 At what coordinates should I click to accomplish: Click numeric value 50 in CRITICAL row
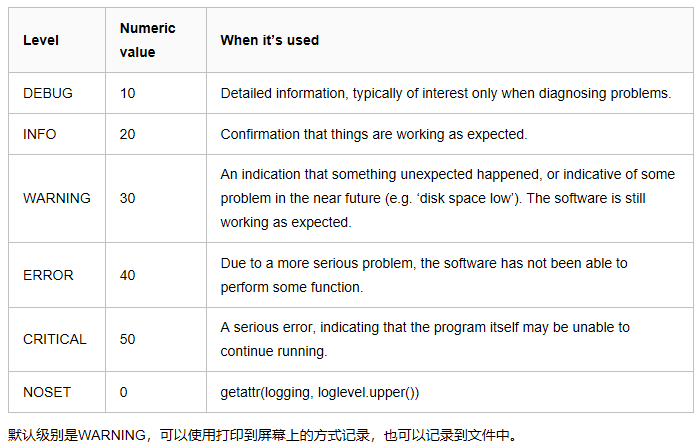(127, 339)
